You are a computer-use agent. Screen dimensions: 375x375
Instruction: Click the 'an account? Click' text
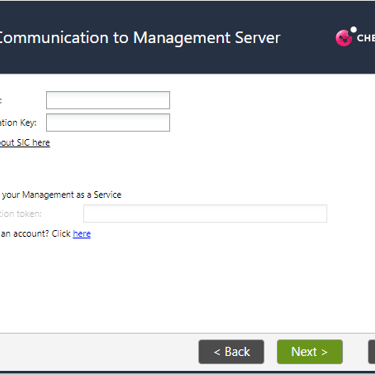(x=36, y=234)
